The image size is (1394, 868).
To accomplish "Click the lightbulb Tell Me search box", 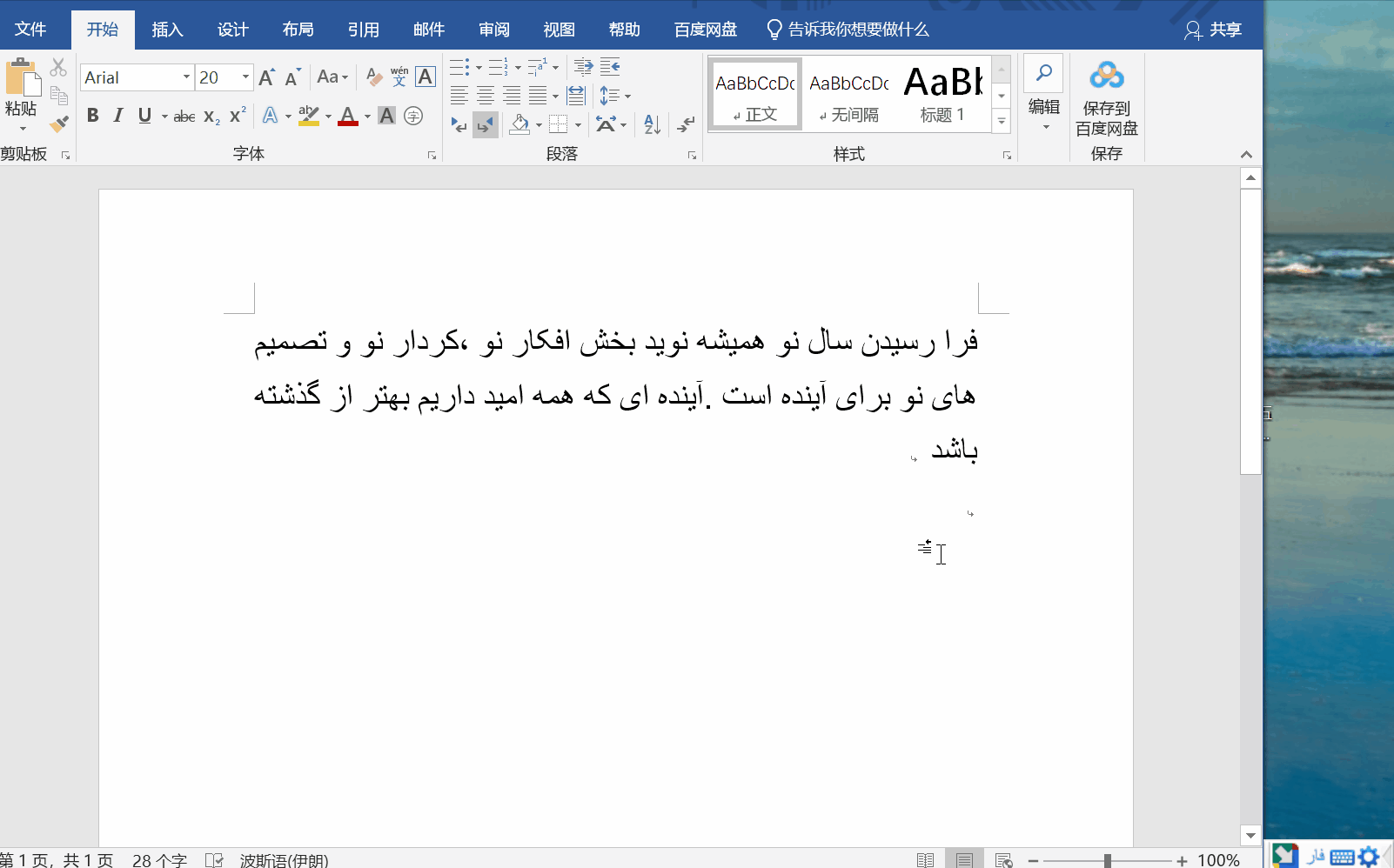I will coord(848,30).
